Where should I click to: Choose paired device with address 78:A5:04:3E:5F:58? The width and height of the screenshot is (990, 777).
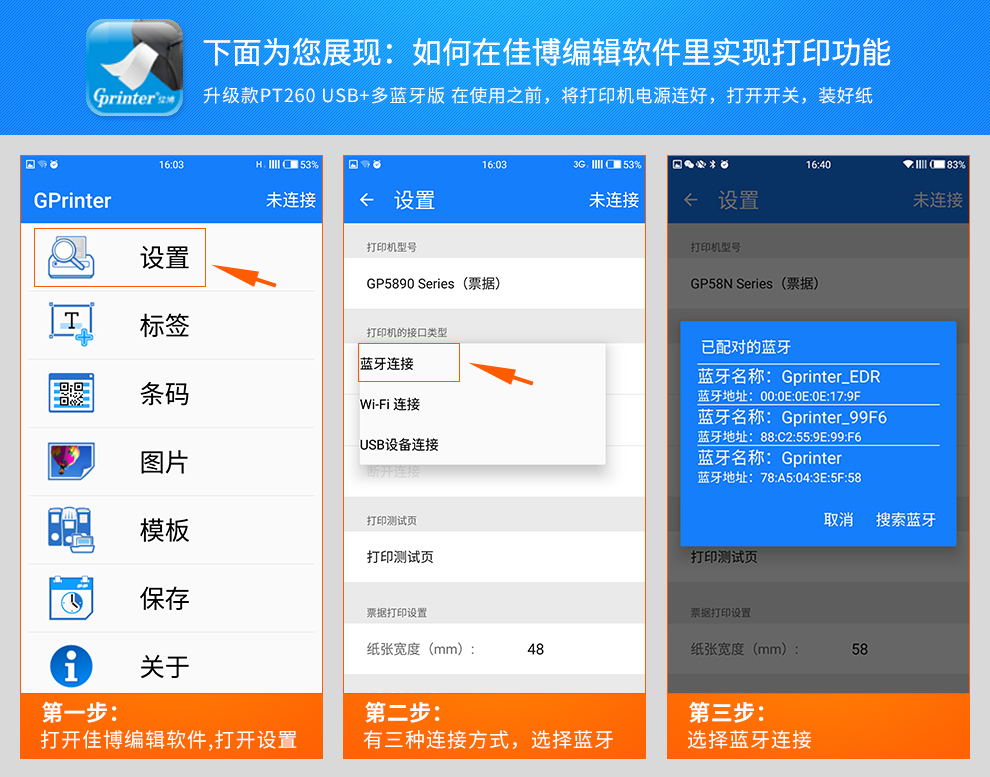click(x=818, y=466)
